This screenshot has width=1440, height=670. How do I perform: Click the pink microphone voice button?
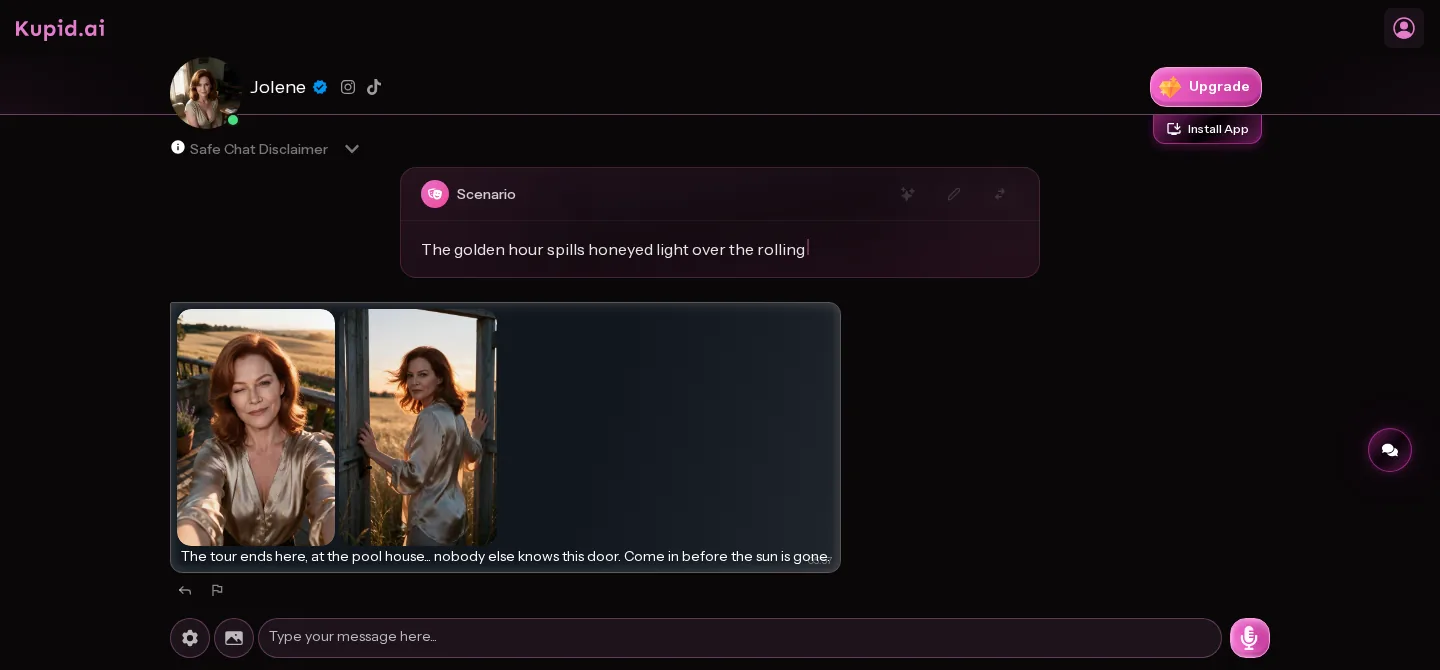[x=1250, y=638]
